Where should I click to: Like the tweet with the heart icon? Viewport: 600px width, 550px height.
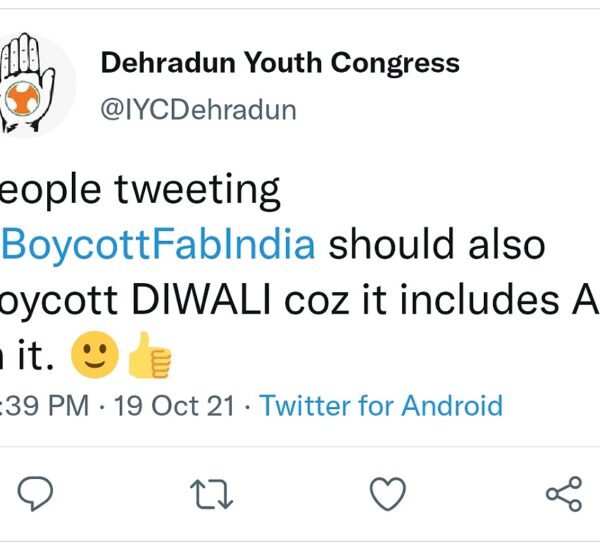388,493
